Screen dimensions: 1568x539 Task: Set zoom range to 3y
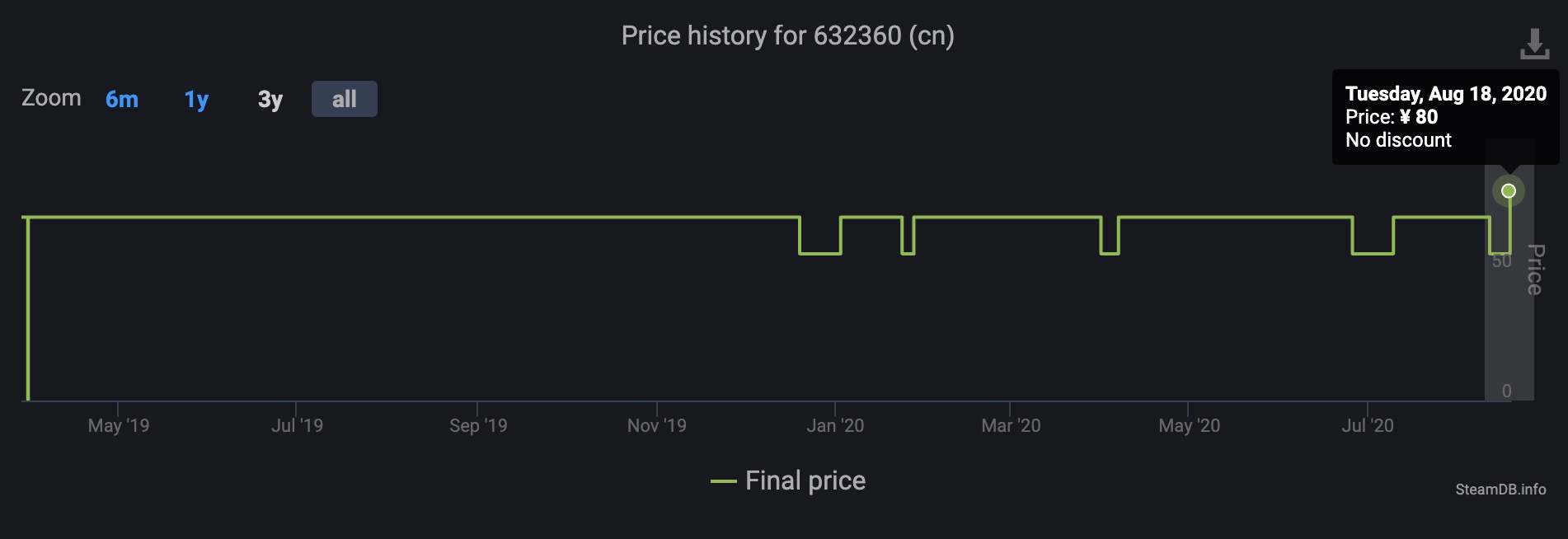pyautogui.click(x=270, y=100)
